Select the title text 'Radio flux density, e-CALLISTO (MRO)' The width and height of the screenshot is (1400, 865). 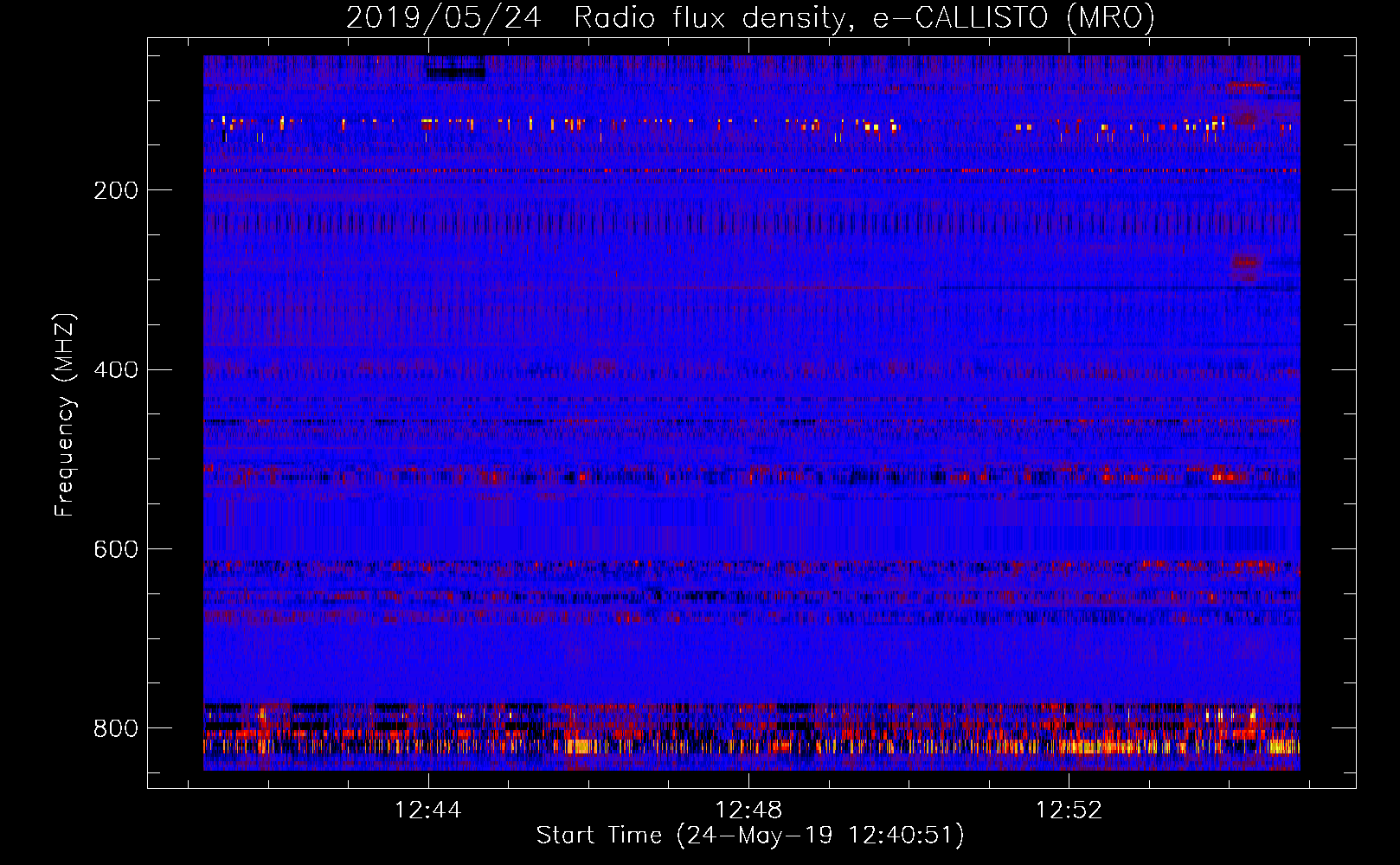pos(864,17)
